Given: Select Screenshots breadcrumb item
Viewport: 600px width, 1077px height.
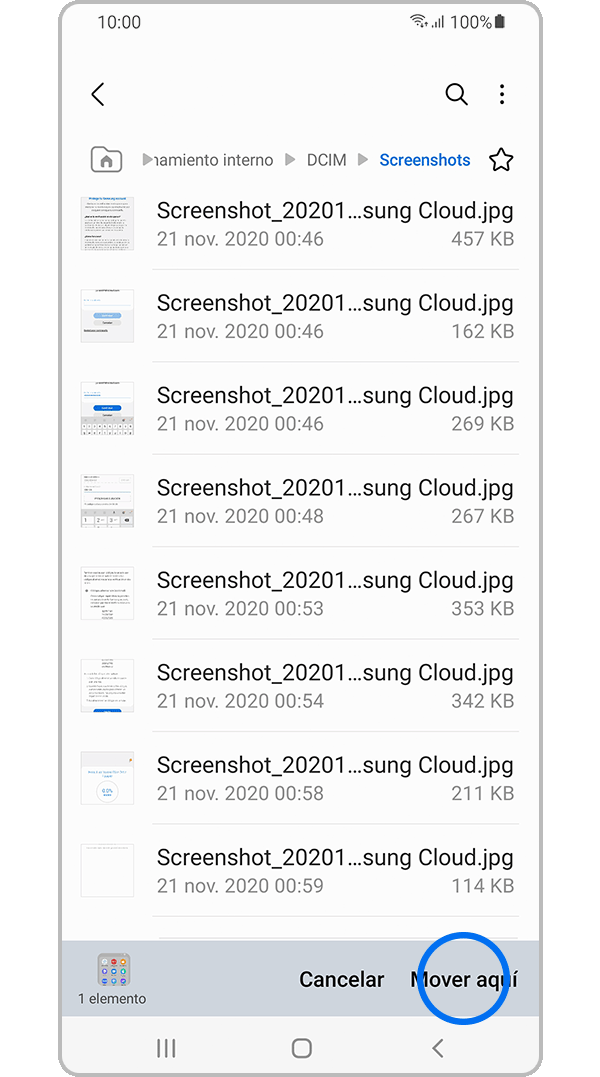Looking at the screenshot, I should coord(425,160).
